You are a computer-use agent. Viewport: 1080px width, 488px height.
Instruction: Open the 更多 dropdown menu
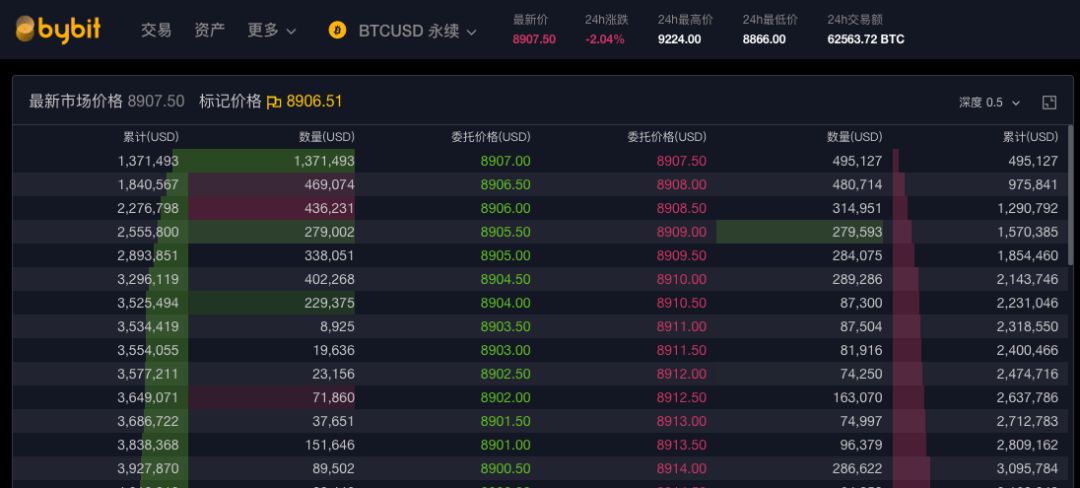[x=272, y=30]
